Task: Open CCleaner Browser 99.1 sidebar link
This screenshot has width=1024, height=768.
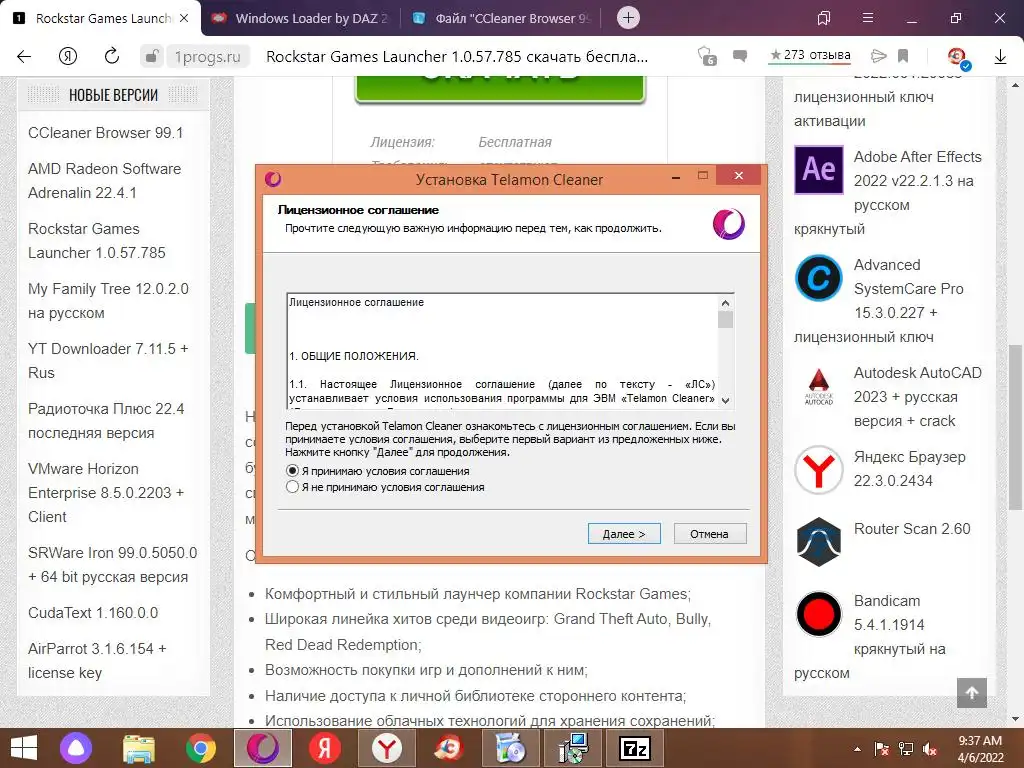Action: [x=106, y=133]
